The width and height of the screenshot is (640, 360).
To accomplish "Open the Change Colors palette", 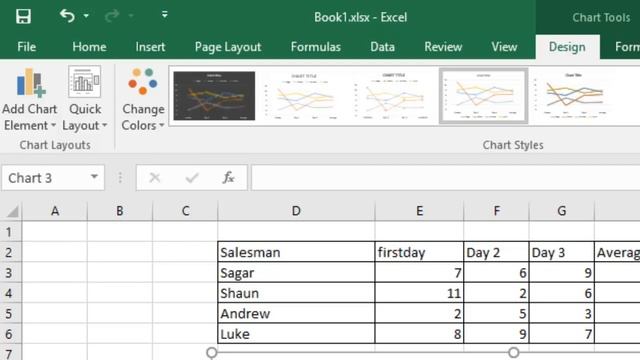I will [x=143, y=99].
